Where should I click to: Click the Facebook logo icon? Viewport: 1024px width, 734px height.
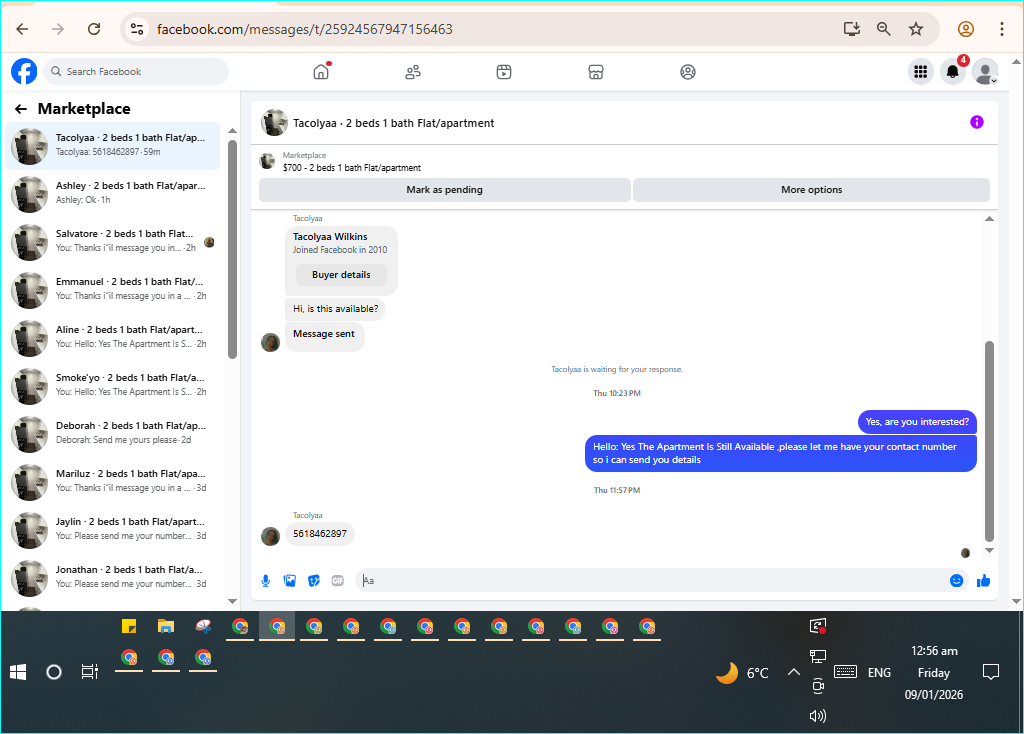click(x=24, y=71)
